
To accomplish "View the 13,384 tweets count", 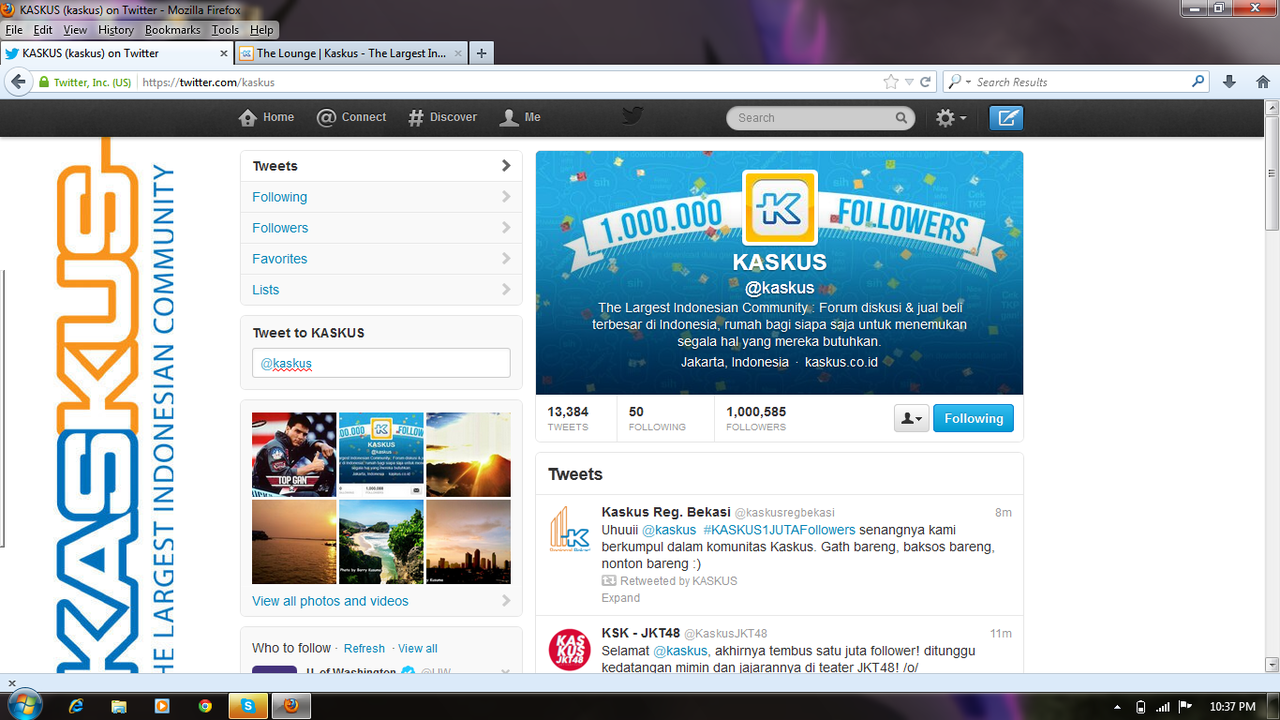I will pyautogui.click(x=568, y=418).
